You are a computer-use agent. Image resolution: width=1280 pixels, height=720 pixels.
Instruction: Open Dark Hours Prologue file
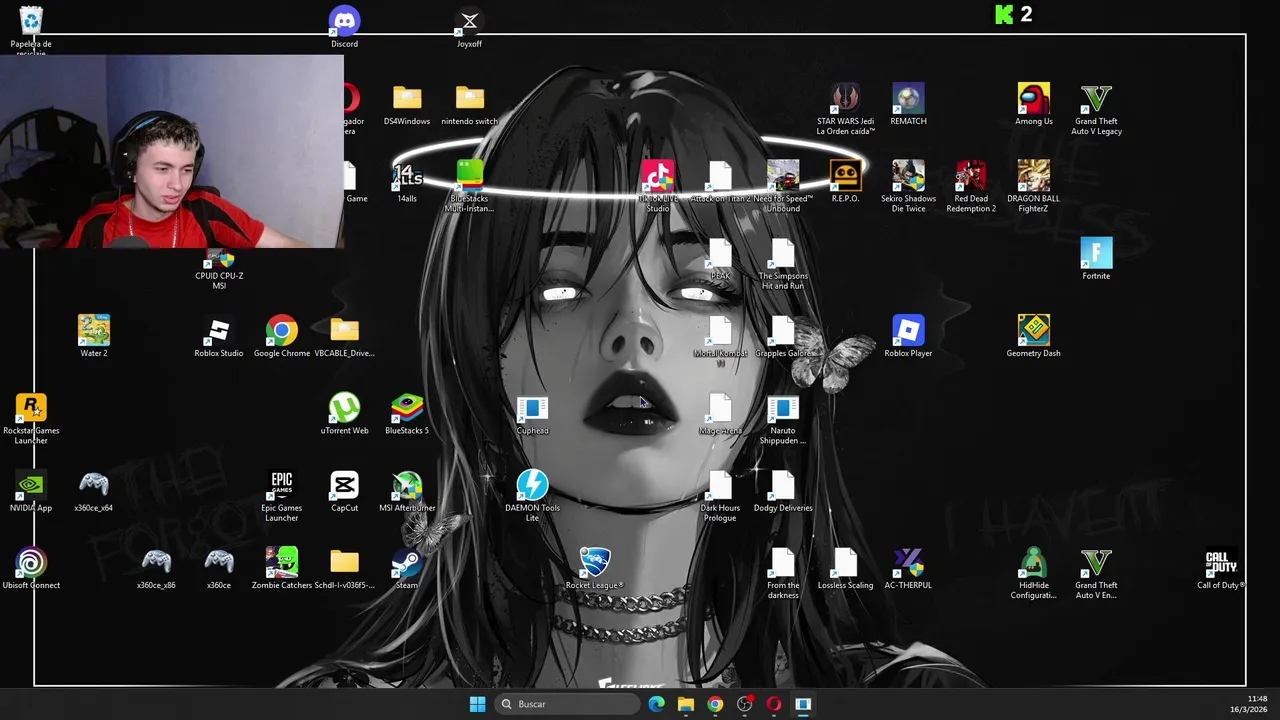click(720, 495)
